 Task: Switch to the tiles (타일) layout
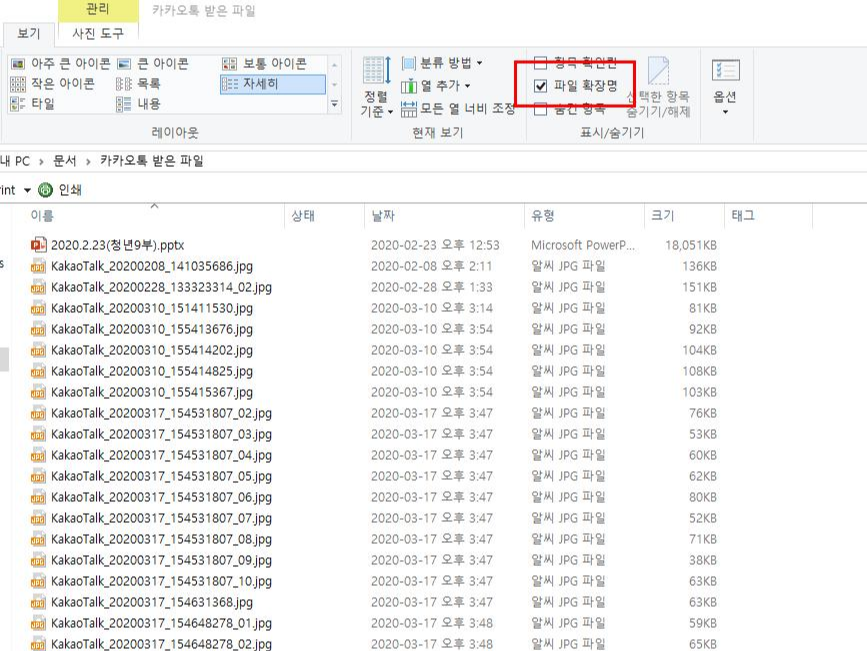tap(33, 103)
